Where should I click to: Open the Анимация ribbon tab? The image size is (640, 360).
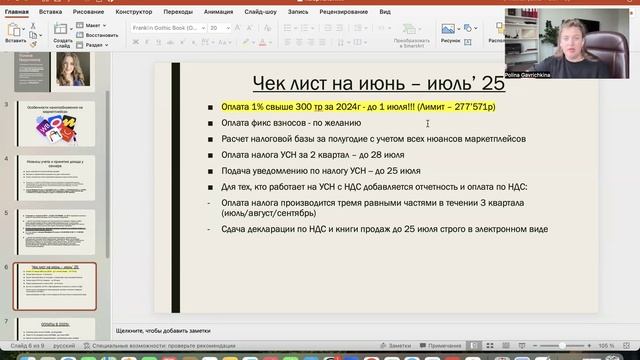218,12
